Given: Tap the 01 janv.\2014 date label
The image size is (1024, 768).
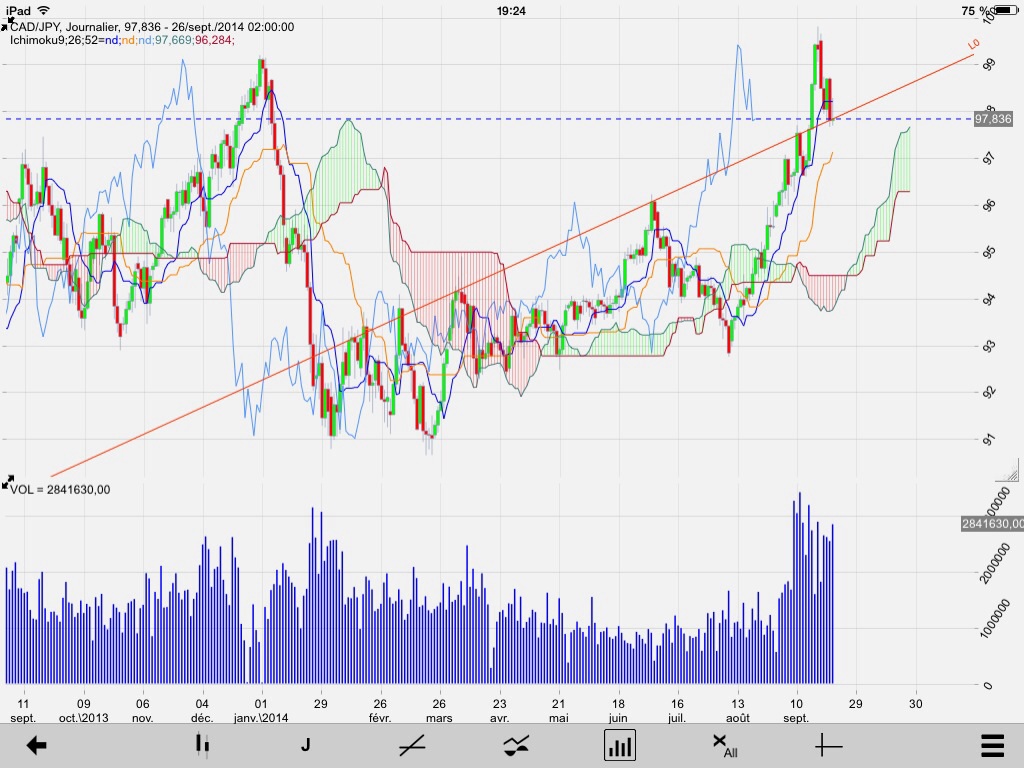Looking at the screenshot, I should click(x=261, y=711).
